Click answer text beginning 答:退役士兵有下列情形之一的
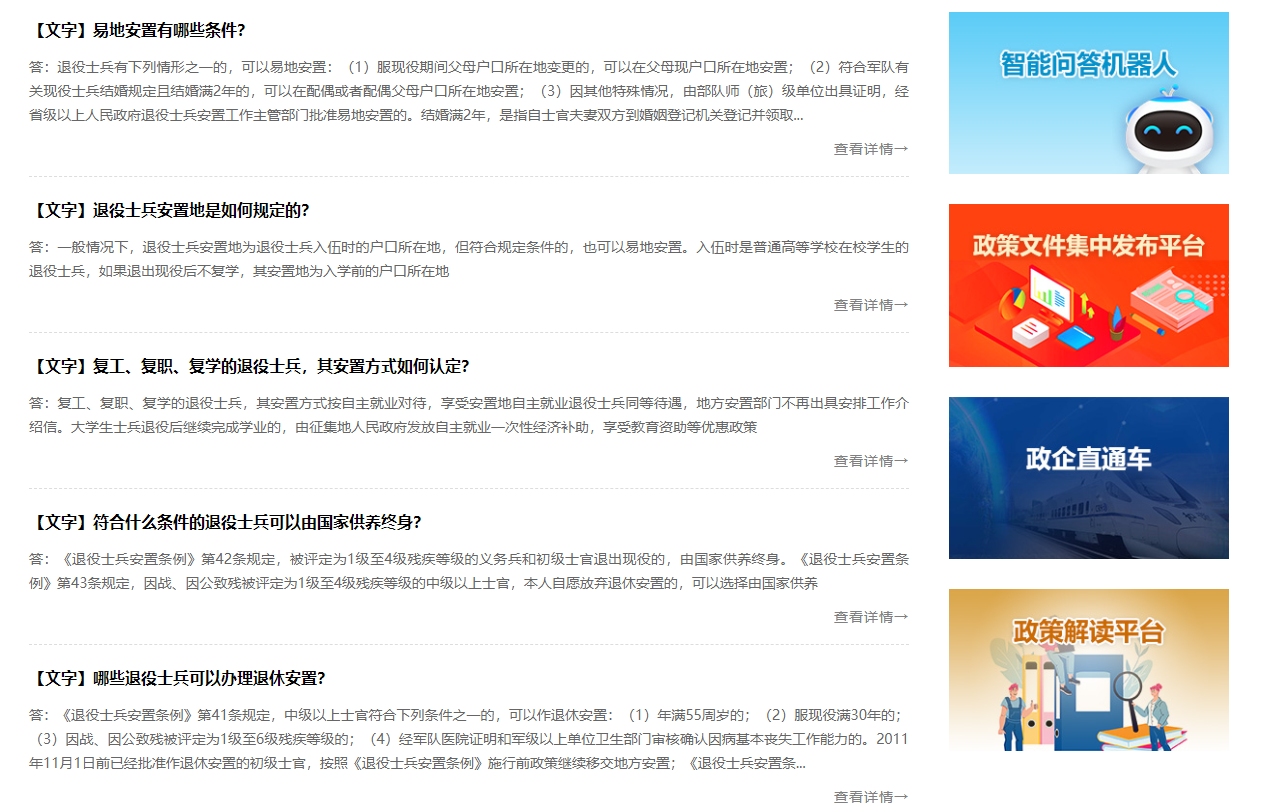 tap(469, 91)
